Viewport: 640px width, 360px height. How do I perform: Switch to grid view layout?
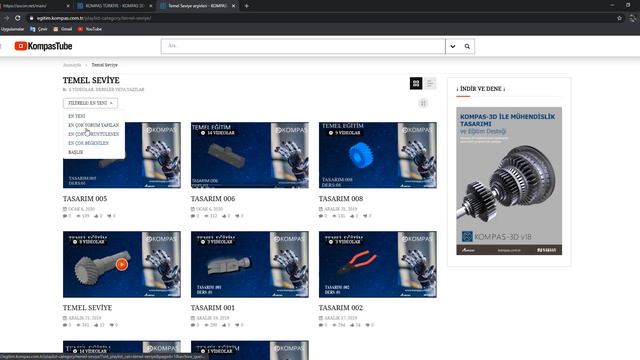coord(416,83)
